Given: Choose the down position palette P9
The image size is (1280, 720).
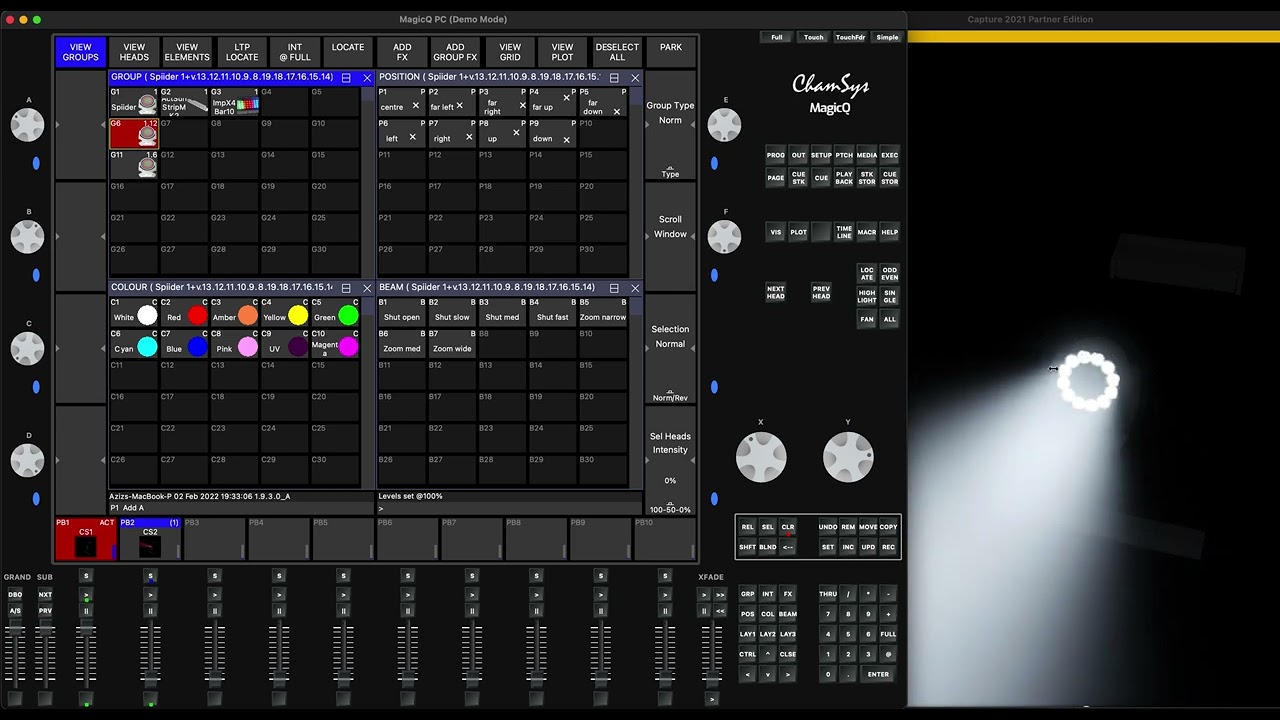Looking at the screenshot, I should (x=553, y=133).
